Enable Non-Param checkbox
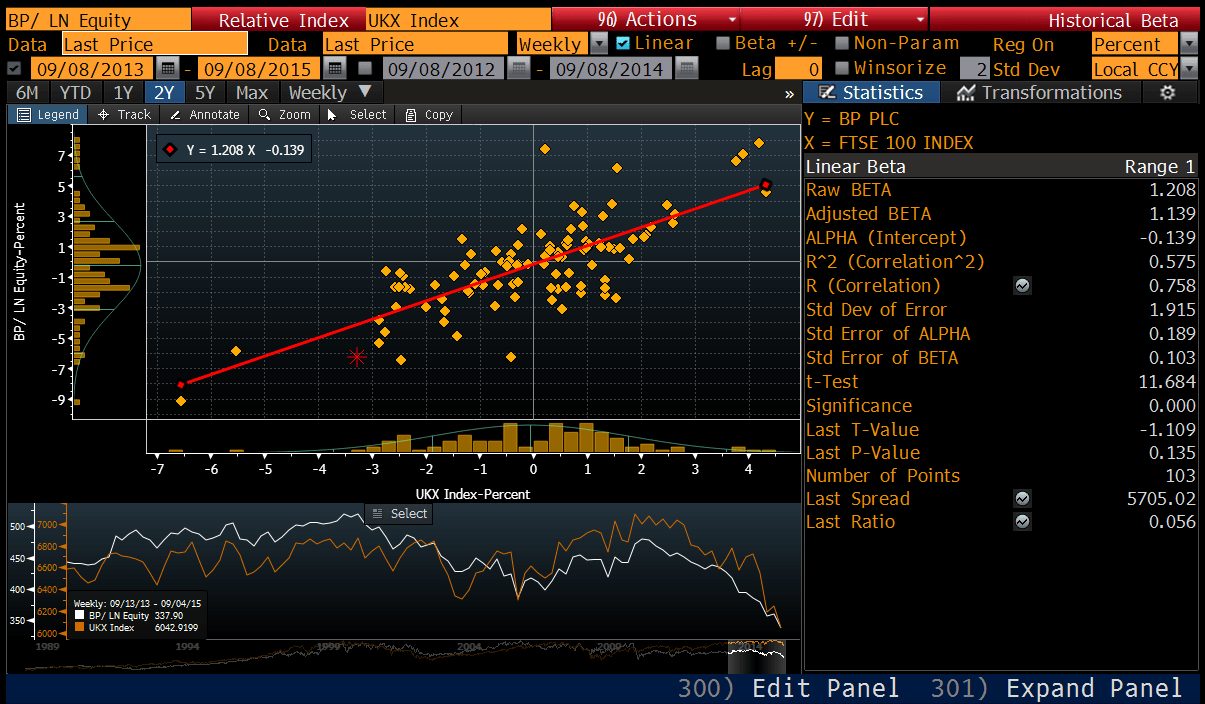This screenshot has width=1205, height=704. 842,43
